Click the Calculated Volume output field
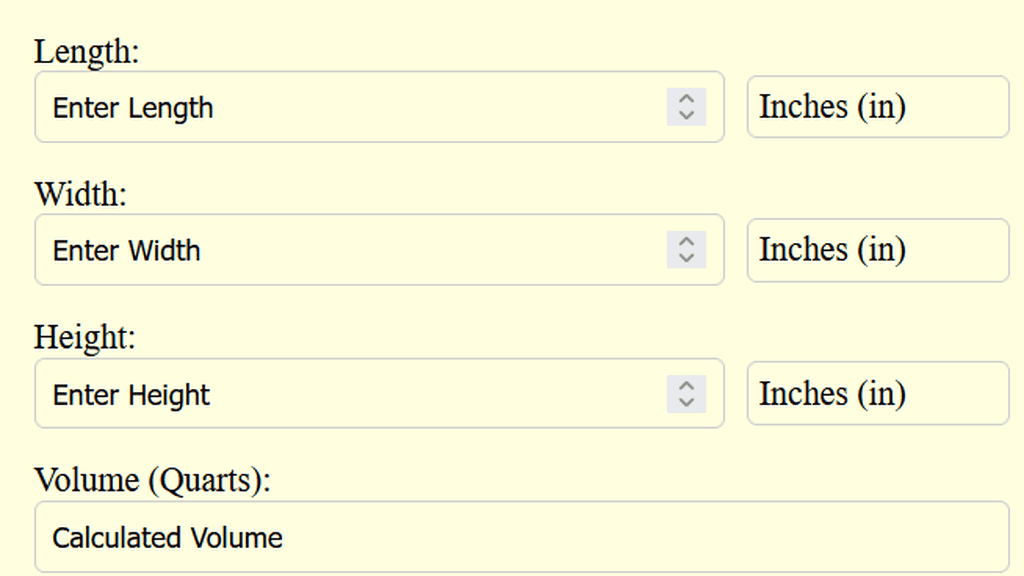The image size is (1024, 576). (x=520, y=537)
